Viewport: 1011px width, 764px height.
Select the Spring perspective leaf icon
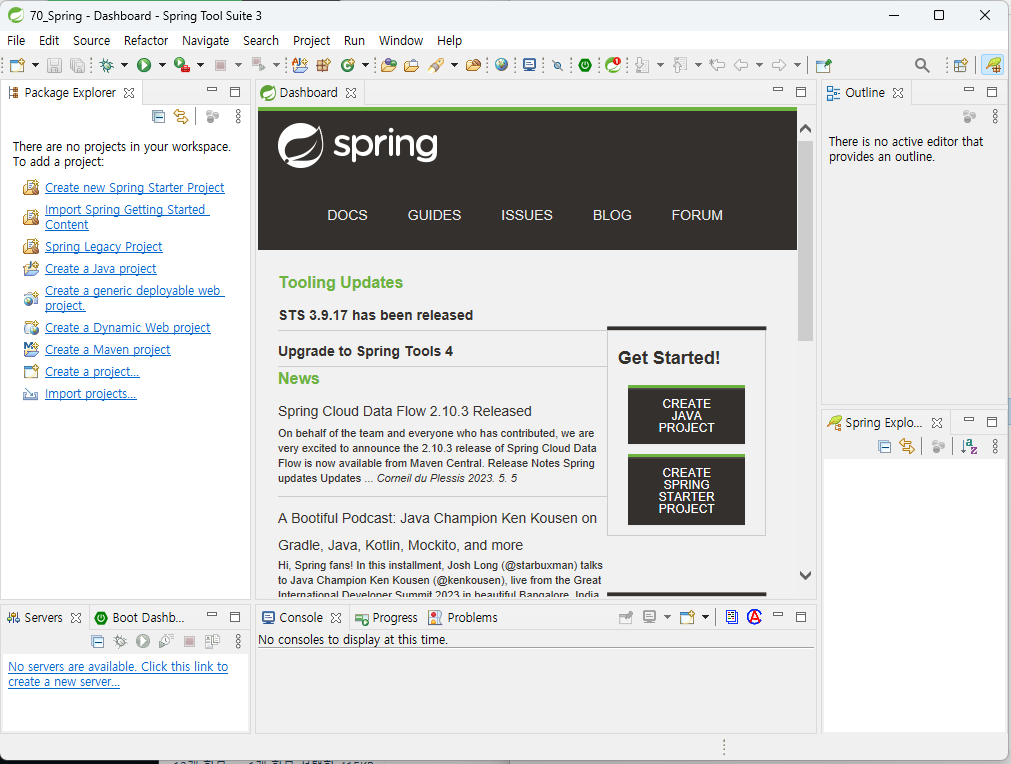click(x=993, y=65)
